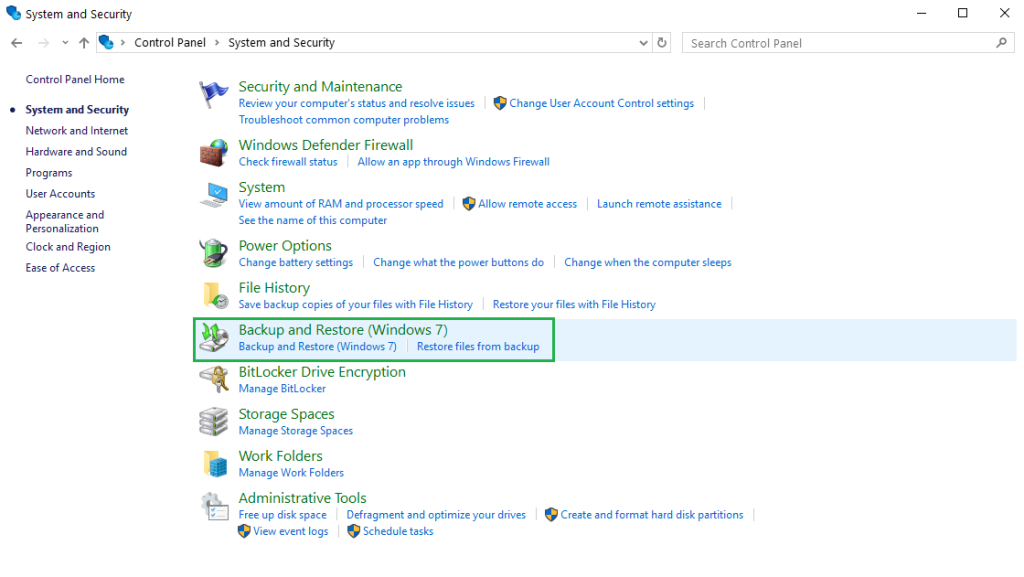Switch to the Network and Internet category
This screenshot has height=577, width=1024.
pyautogui.click(x=76, y=130)
